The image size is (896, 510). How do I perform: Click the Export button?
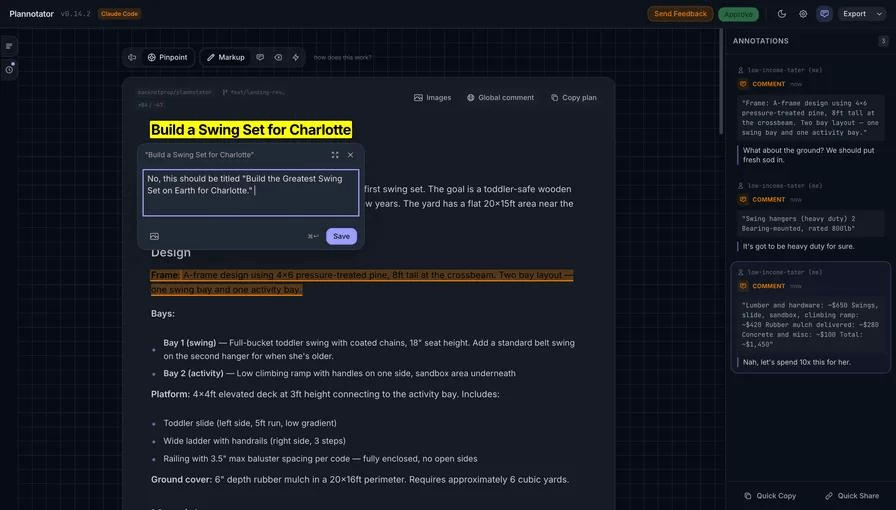pos(854,14)
